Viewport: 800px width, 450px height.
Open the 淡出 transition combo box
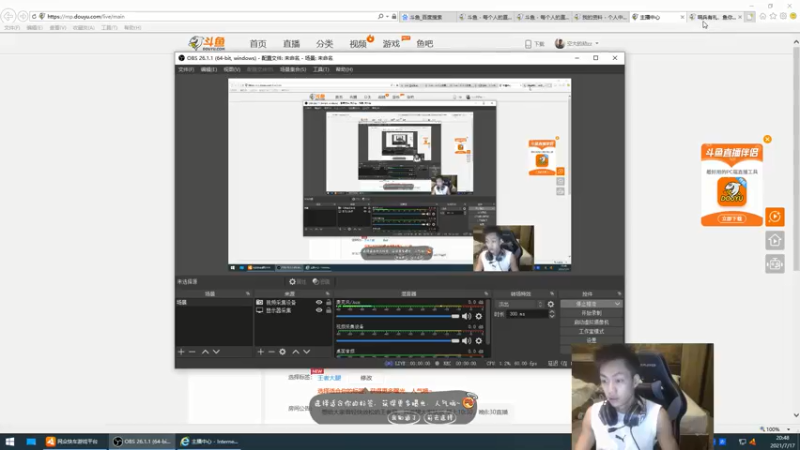(x=519, y=304)
